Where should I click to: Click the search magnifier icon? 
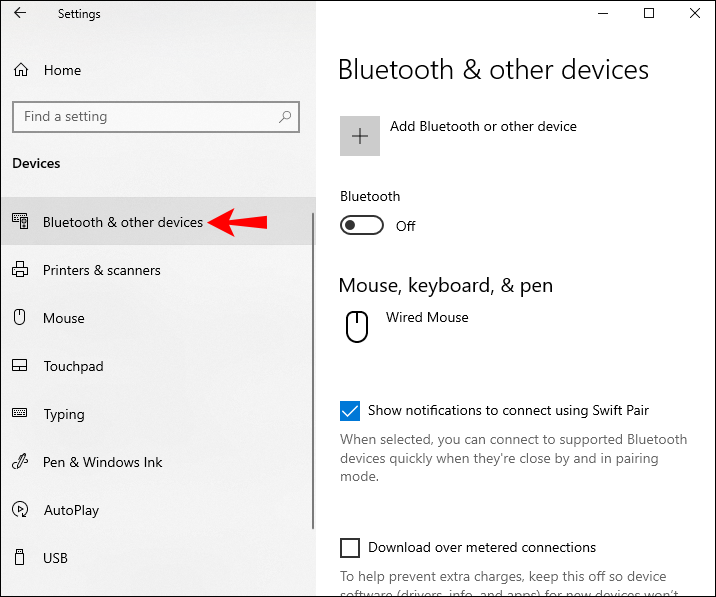[x=286, y=117]
